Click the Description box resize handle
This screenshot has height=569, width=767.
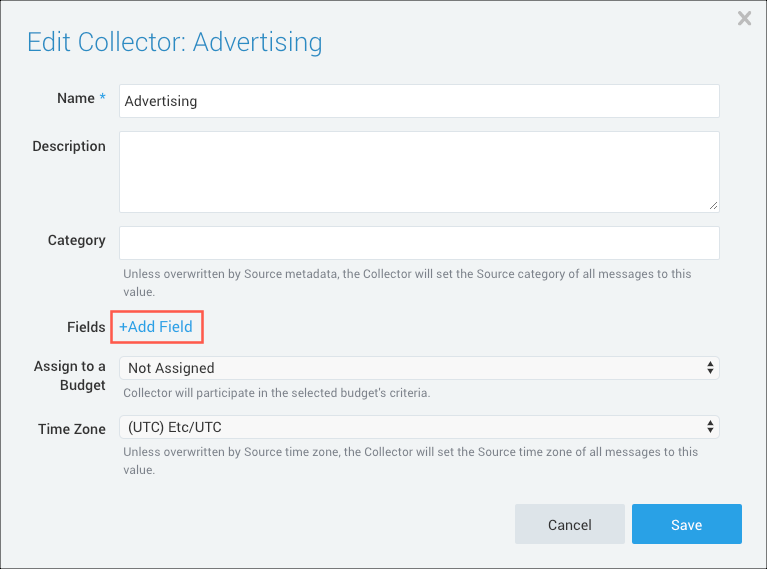(713, 206)
